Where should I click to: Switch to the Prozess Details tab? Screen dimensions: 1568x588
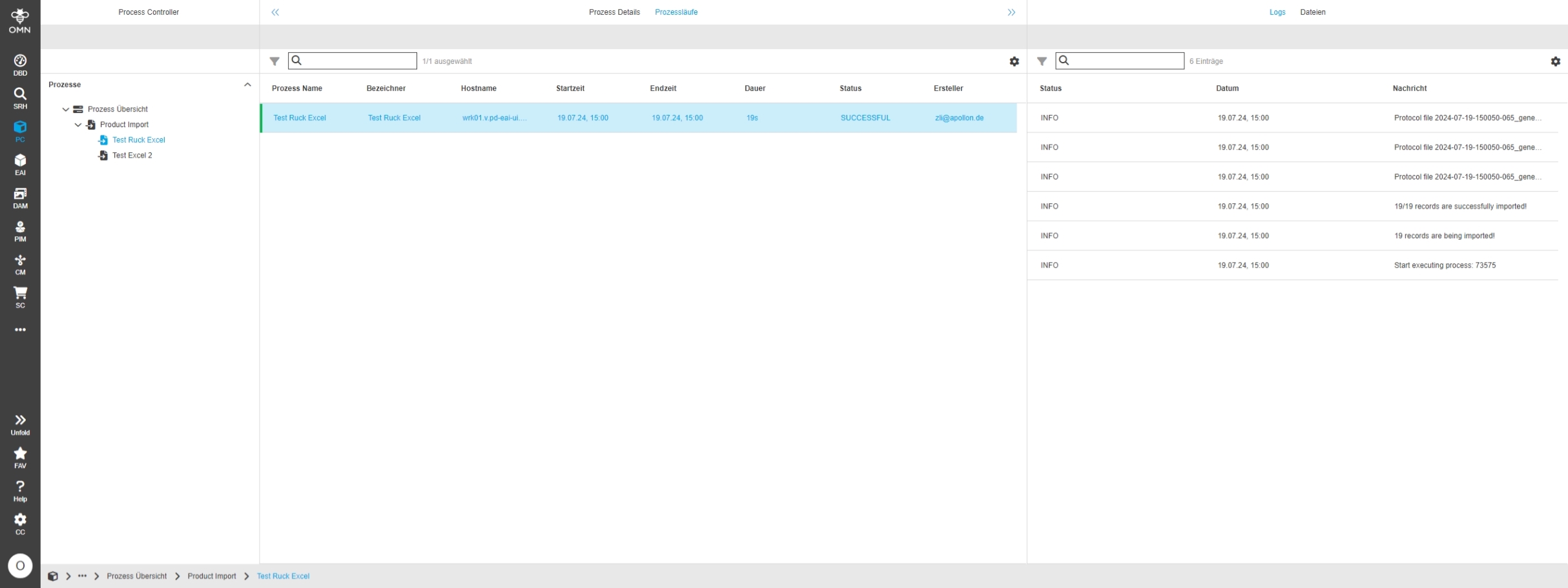click(x=614, y=12)
